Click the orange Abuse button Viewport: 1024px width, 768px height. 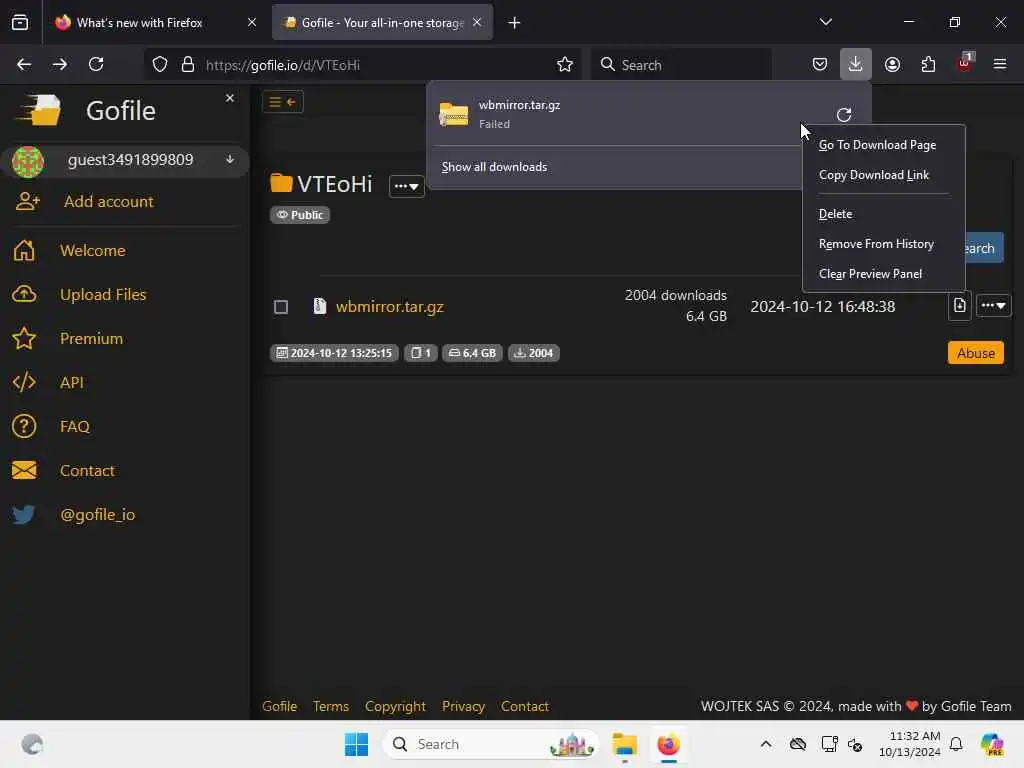pyautogui.click(x=976, y=353)
